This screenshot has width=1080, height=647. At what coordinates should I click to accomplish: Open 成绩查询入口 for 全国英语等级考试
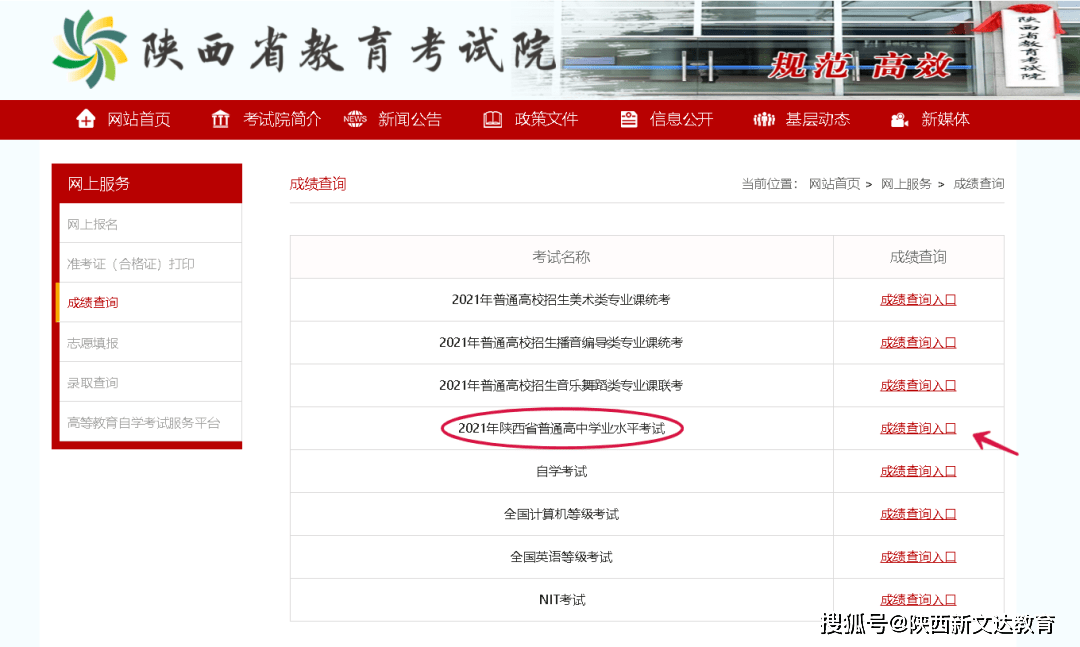click(x=918, y=556)
